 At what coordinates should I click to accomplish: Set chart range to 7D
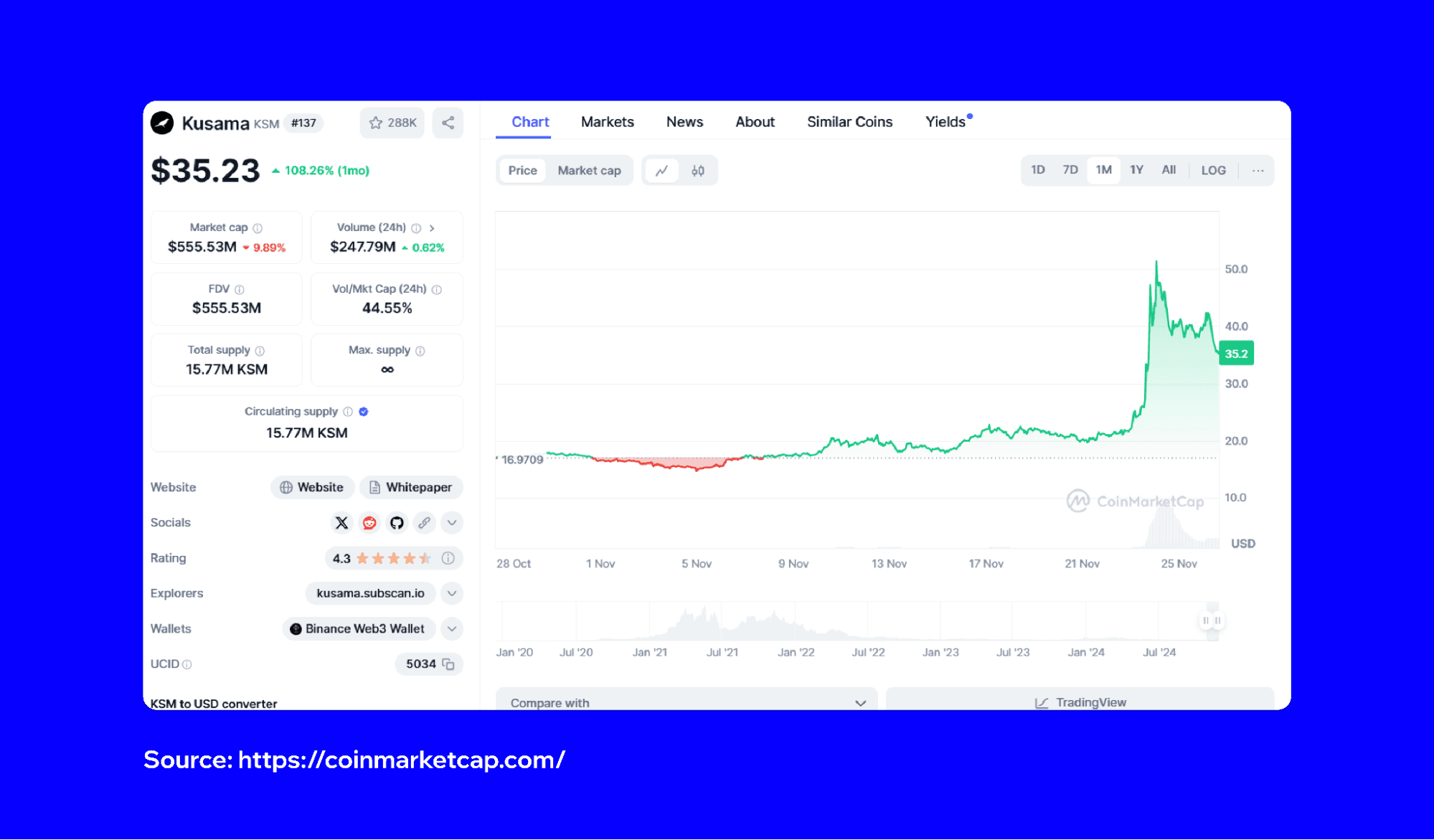pos(1070,170)
